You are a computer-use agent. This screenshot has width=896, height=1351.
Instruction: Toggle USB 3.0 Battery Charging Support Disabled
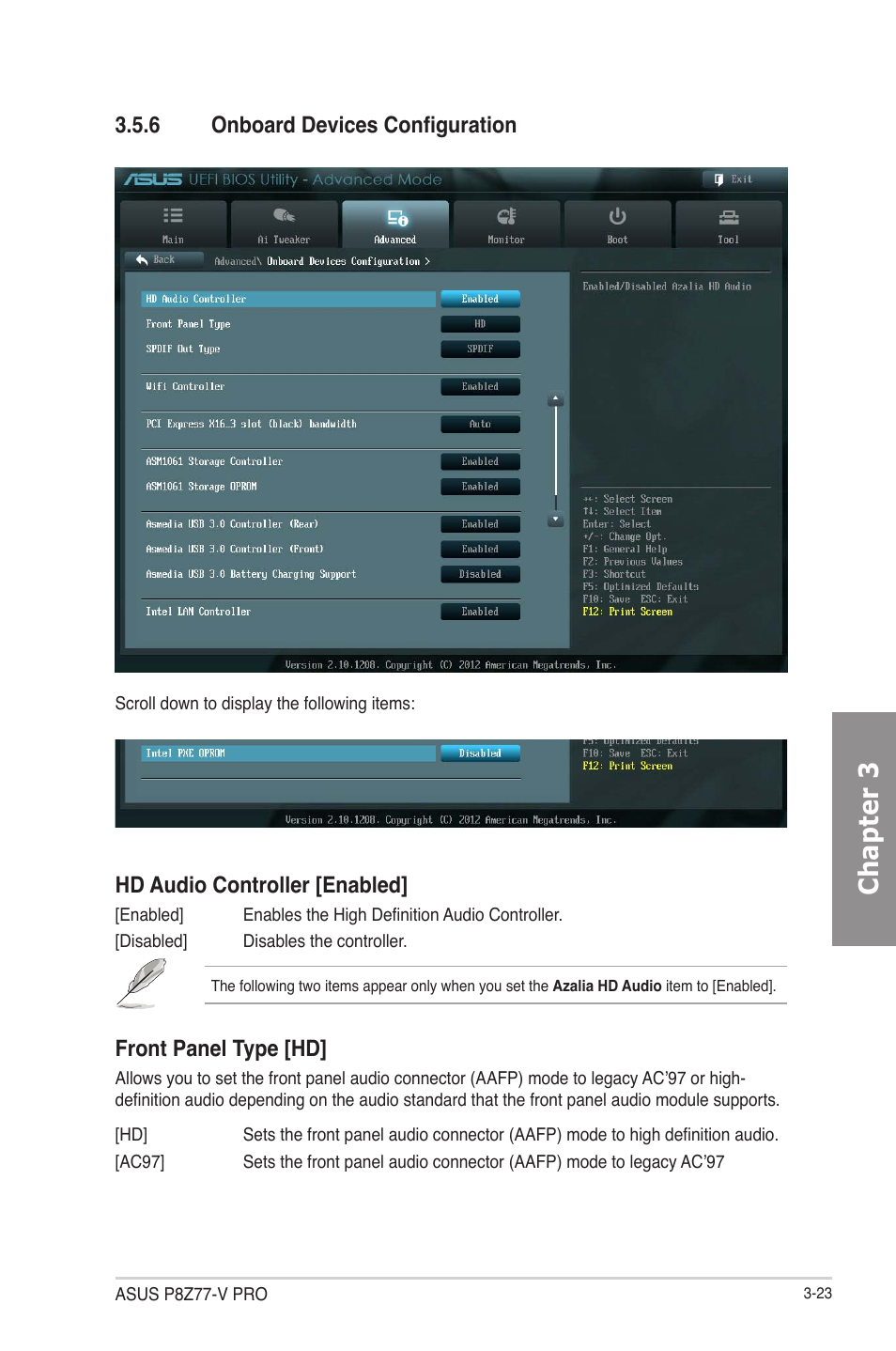click(480, 574)
